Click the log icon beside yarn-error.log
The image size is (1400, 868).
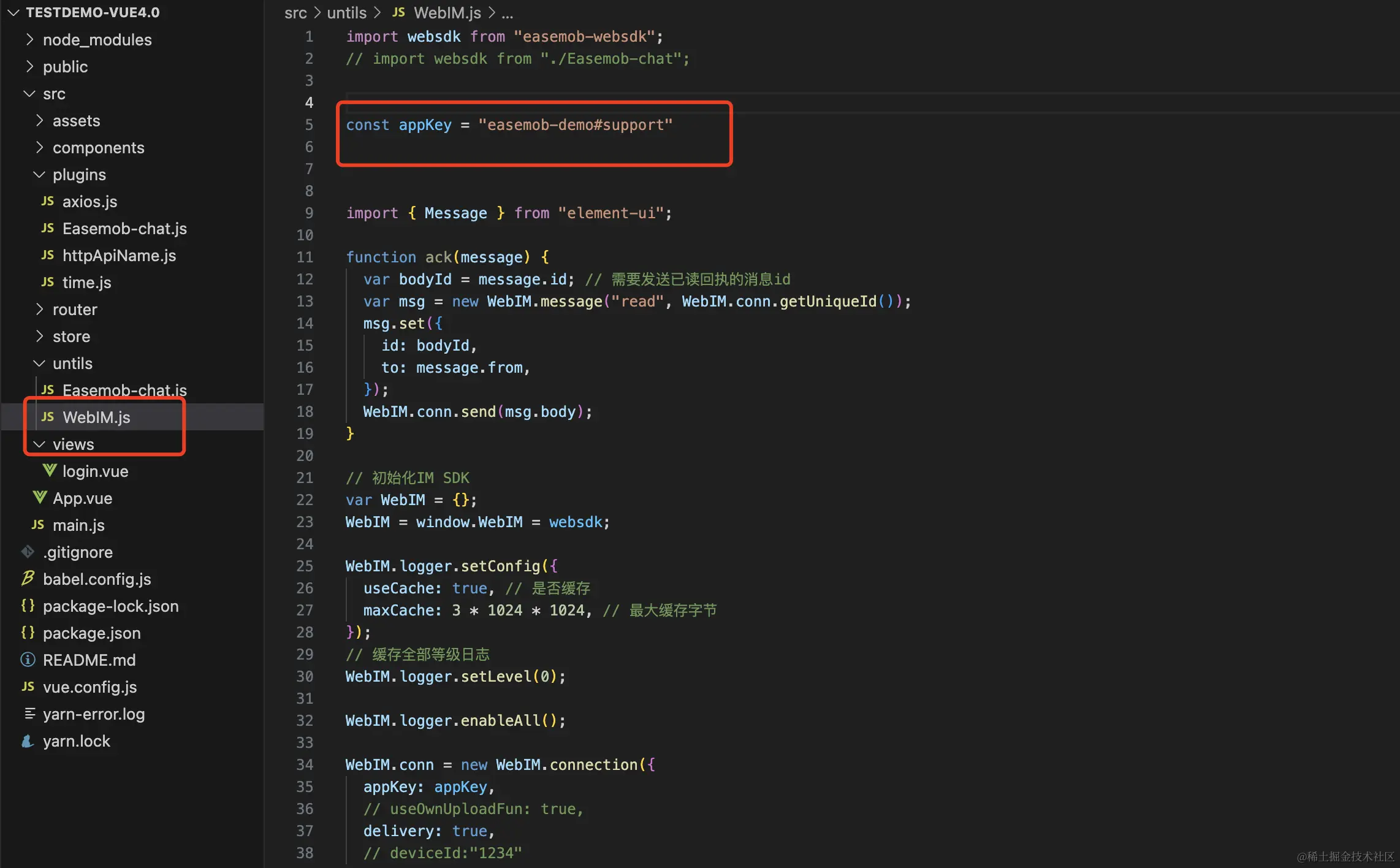tap(29, 714)
